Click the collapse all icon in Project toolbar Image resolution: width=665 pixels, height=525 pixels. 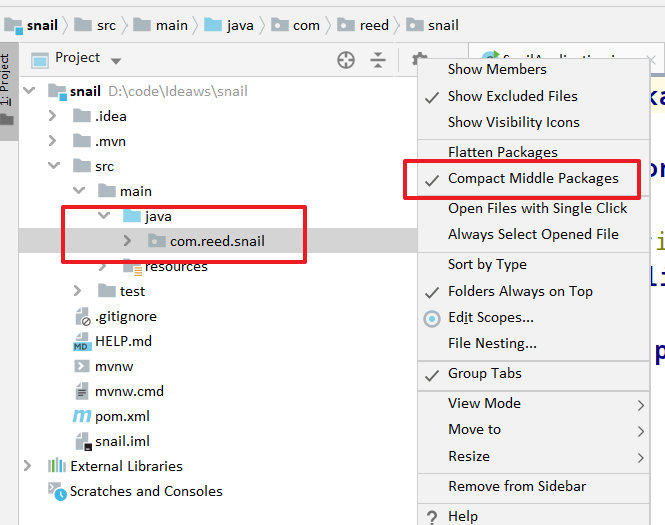(378, 60)
